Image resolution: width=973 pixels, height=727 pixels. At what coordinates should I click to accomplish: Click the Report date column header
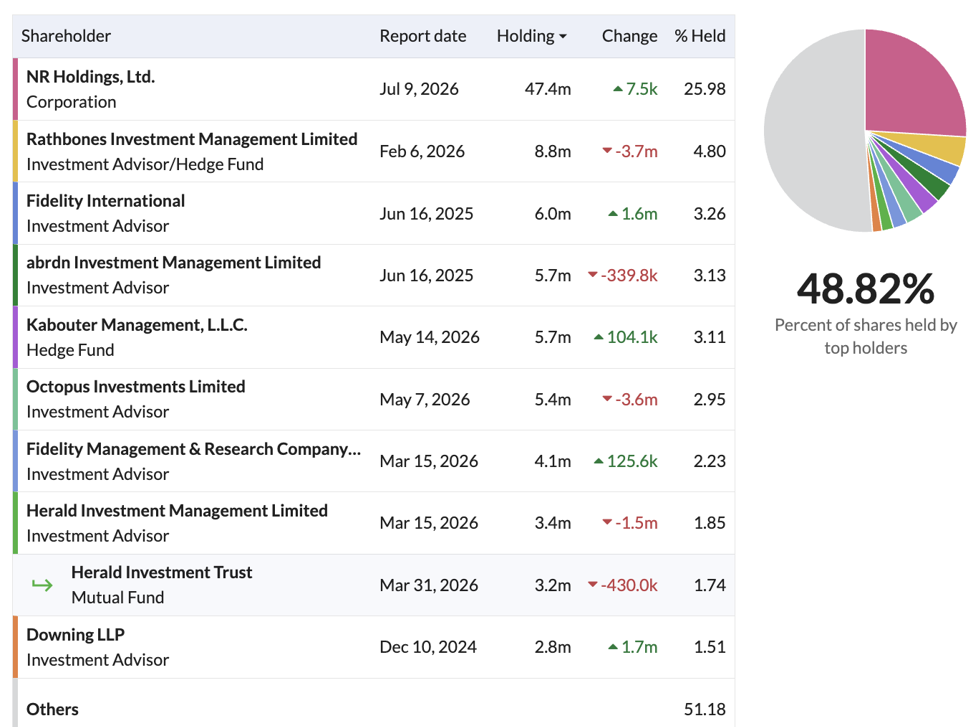coord(423,36)
